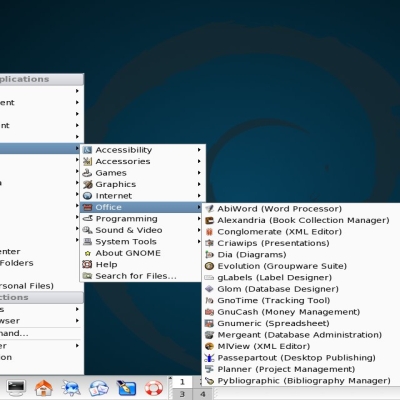Open Planner (Project Management)
Screen dimensions: 400x400
tap(301, 369)
